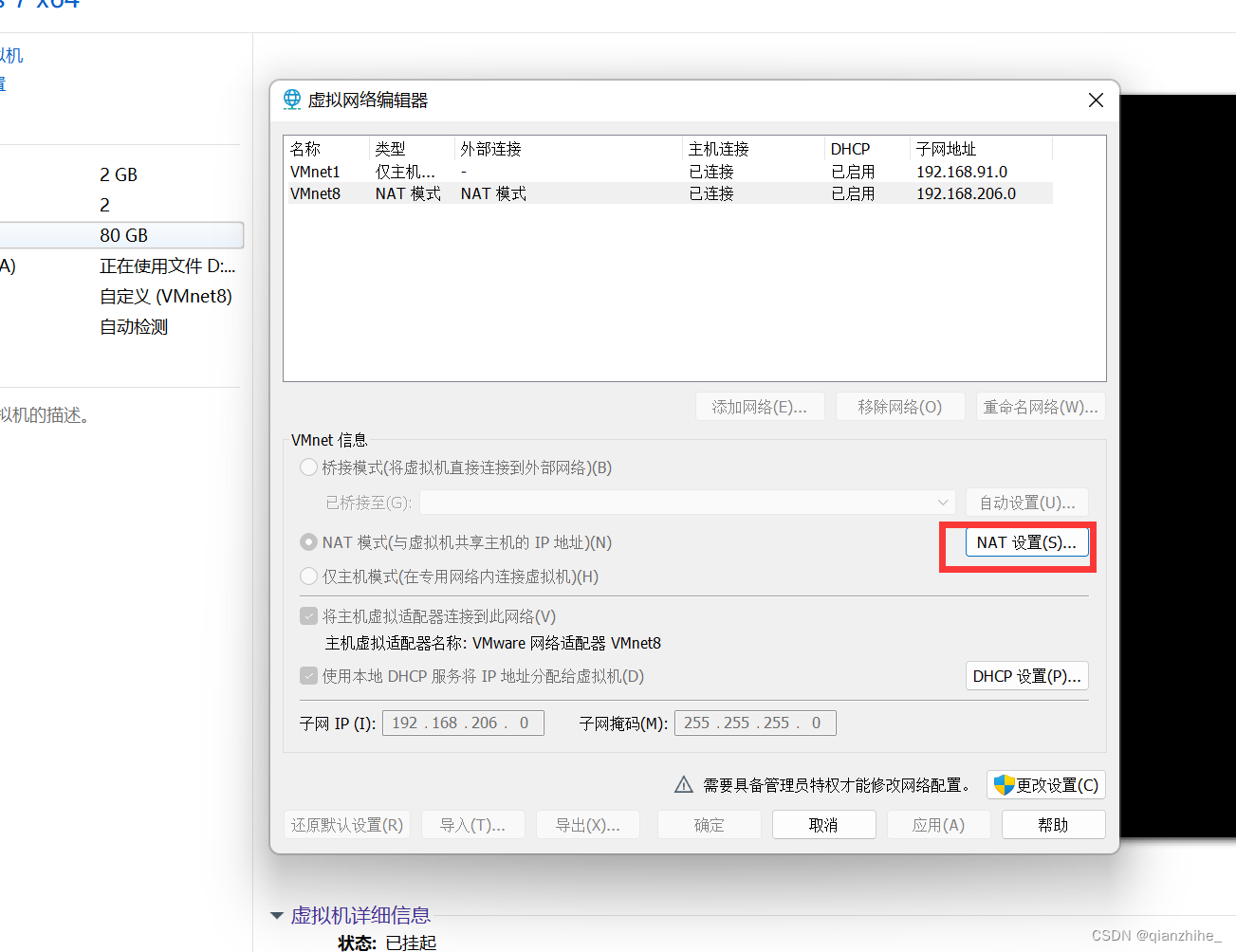
Task: Close the 虚拟网络编辑器 dialog
Action: (1096, 100)
